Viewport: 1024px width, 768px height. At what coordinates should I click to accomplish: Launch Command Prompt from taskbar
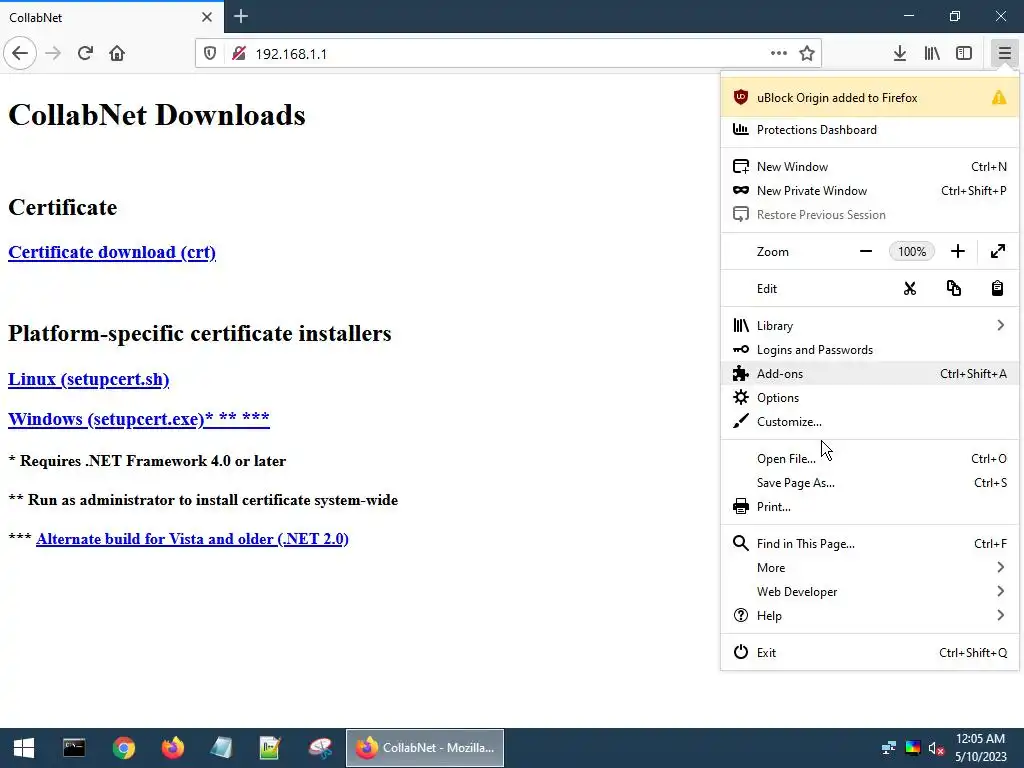pos(74,748)
